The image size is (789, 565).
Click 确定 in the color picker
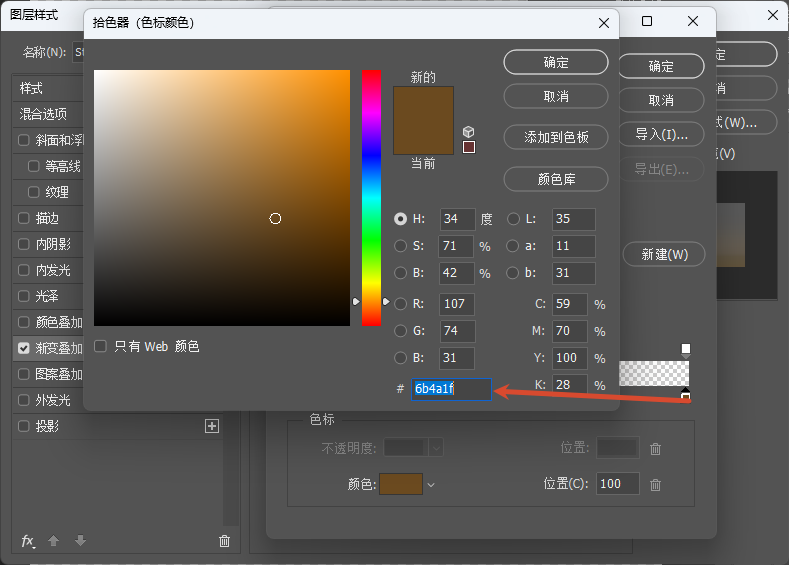(556, 62)
